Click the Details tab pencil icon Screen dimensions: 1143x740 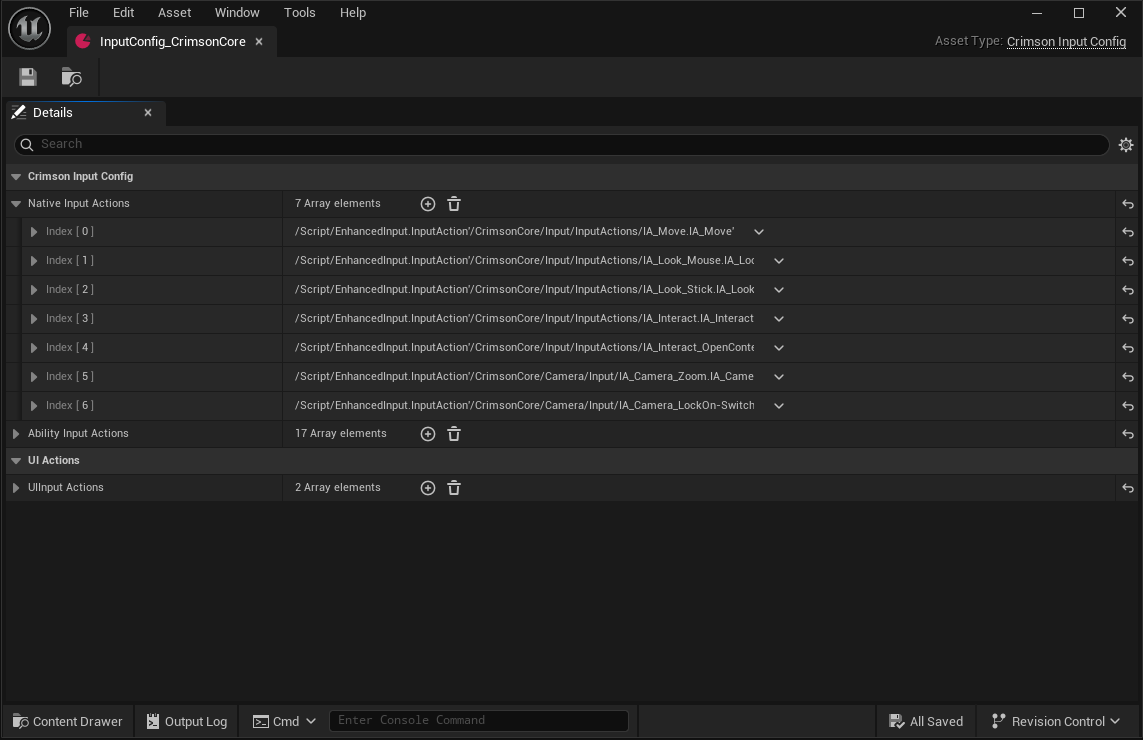pos(19,112)
